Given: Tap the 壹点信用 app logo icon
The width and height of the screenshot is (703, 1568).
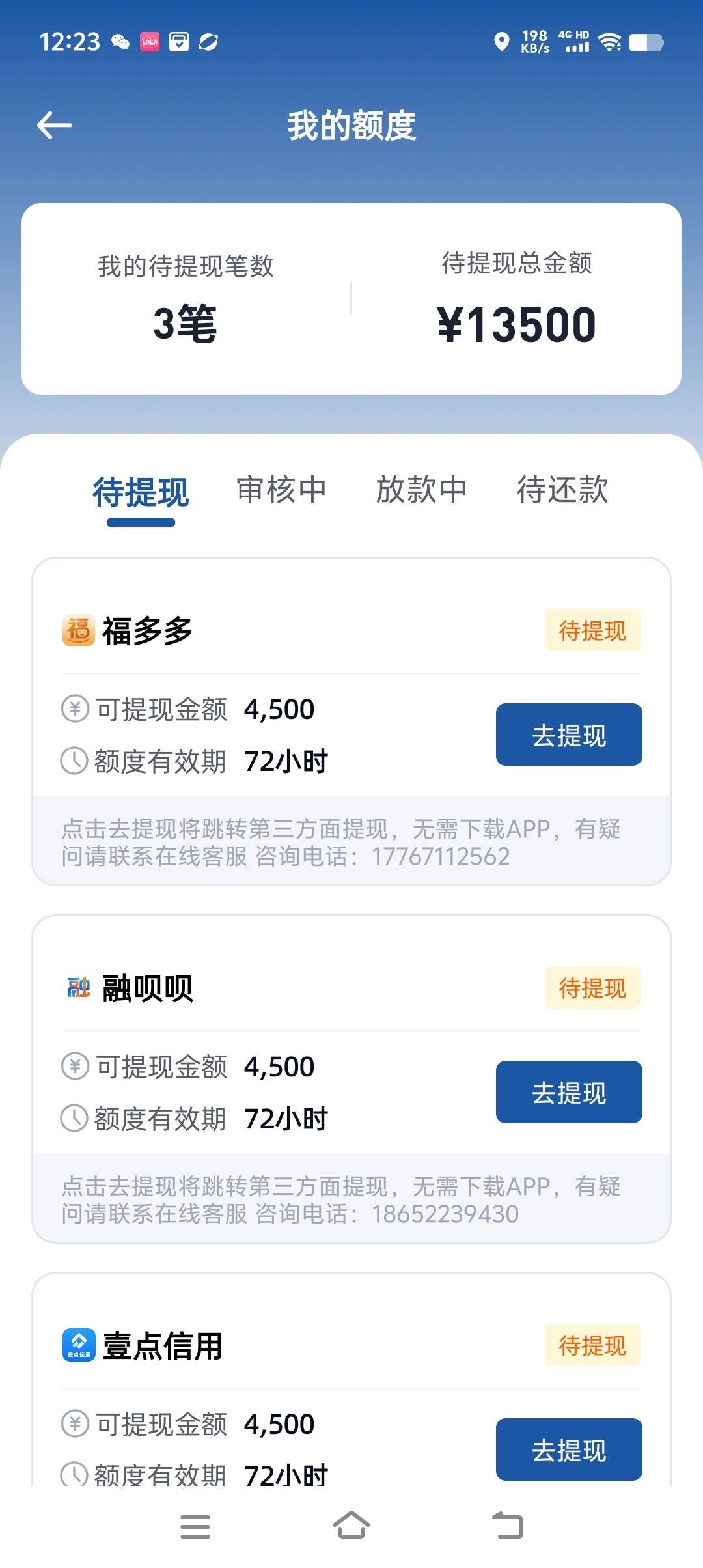Looking at the screenshot, I should click(x=79, y=1345).
